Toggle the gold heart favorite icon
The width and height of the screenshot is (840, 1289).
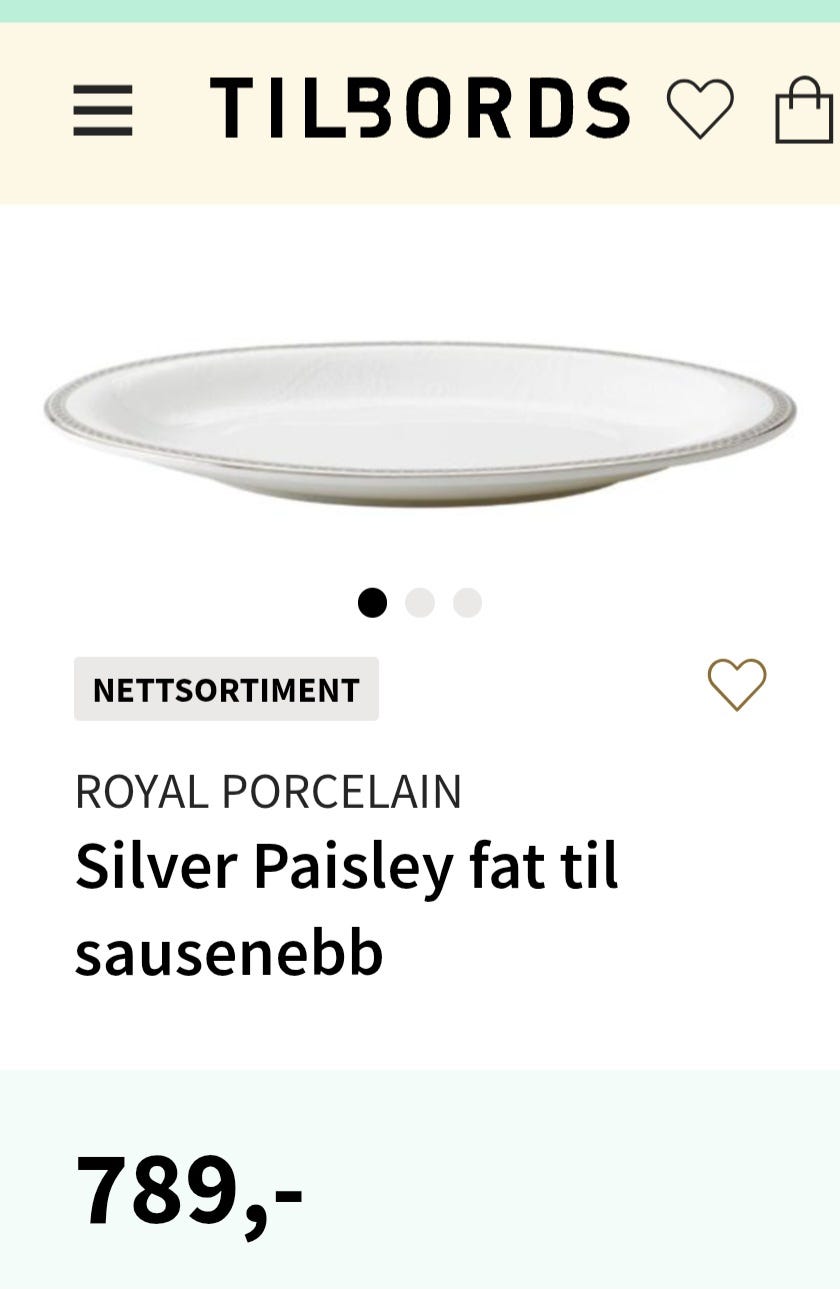click(737, 685)
